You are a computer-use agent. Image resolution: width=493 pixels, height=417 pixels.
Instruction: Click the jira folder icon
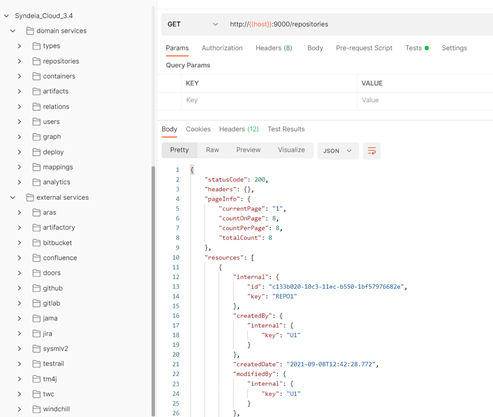point(36,333)
